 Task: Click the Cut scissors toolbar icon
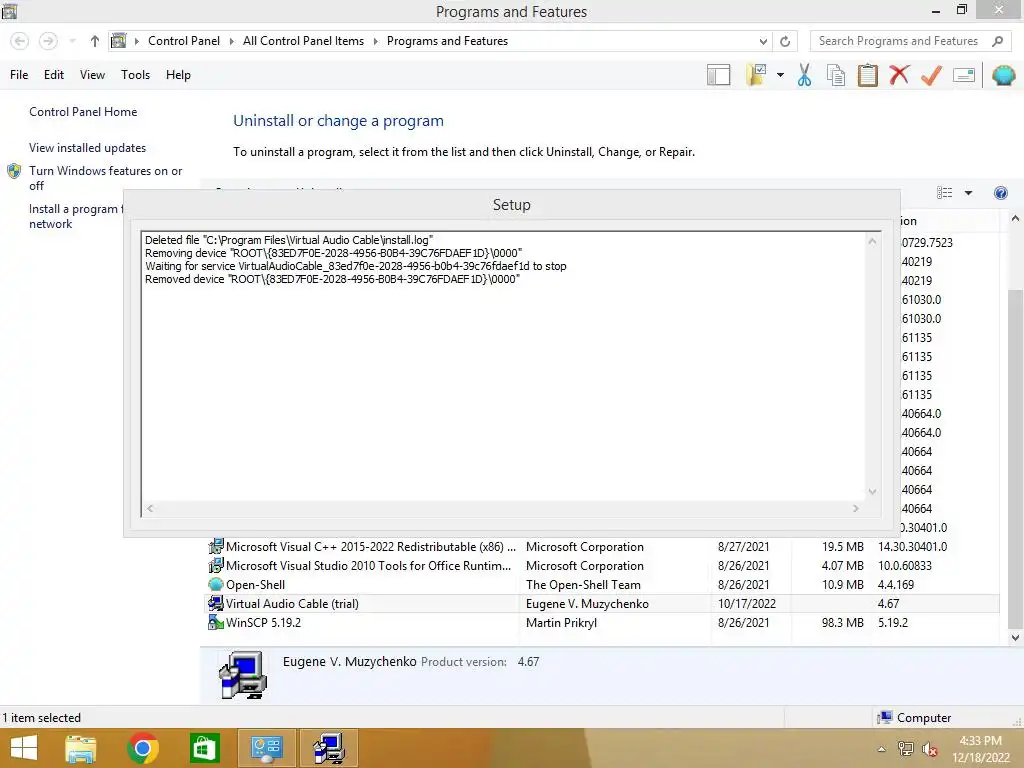click(804, 75)
